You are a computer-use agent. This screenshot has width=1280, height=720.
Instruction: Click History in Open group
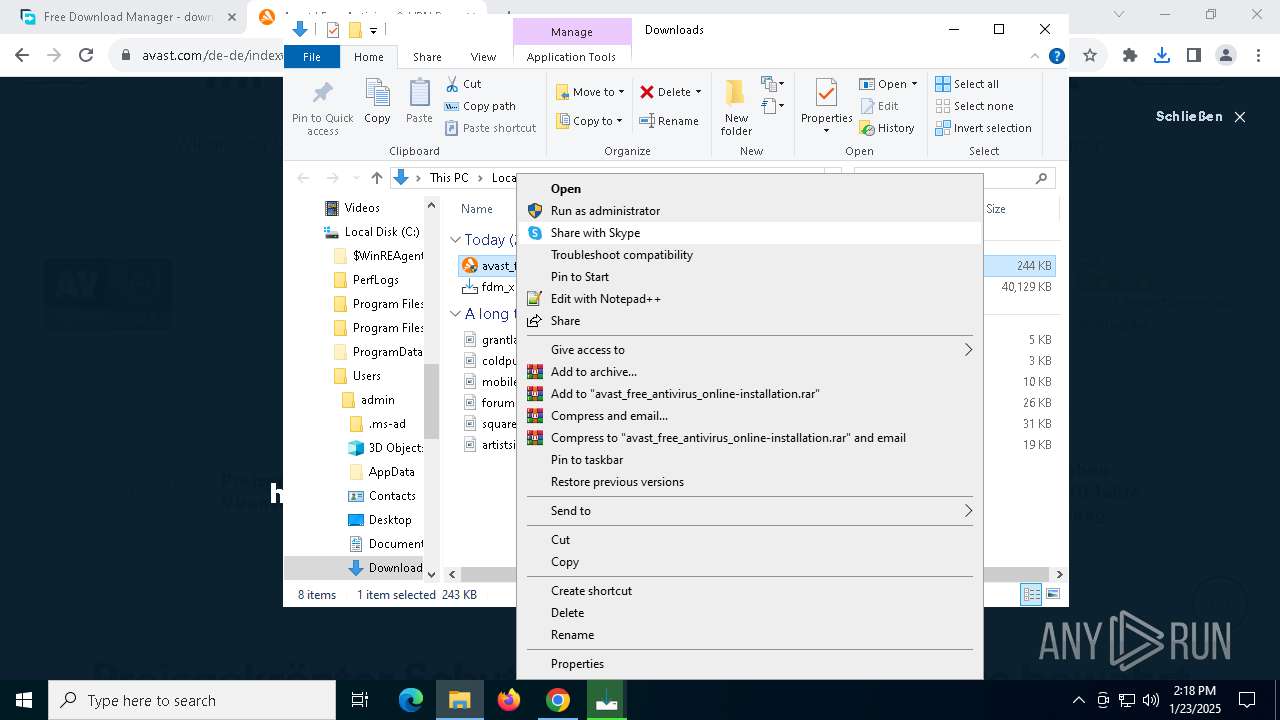(x=887, y=128)
